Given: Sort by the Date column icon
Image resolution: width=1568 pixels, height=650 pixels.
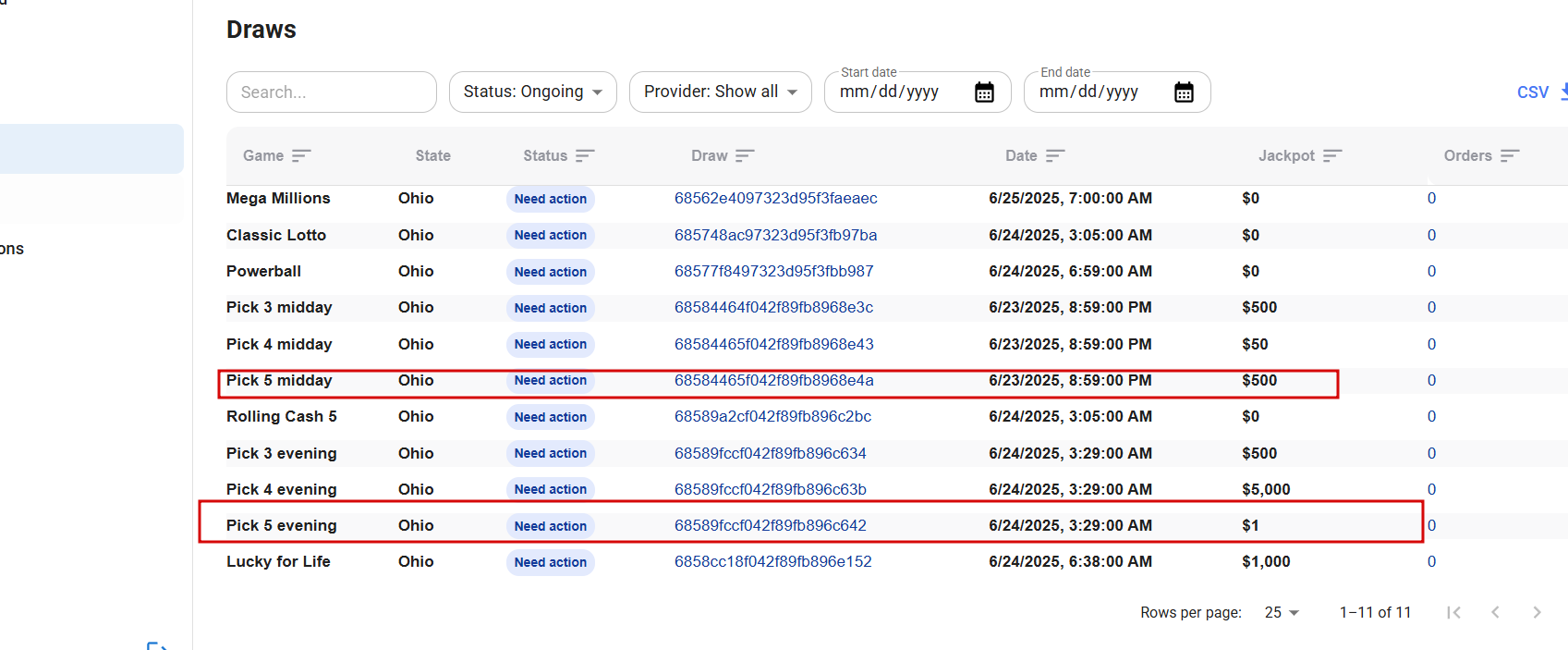Looking at the screenshot, I should coord(1055,155).
